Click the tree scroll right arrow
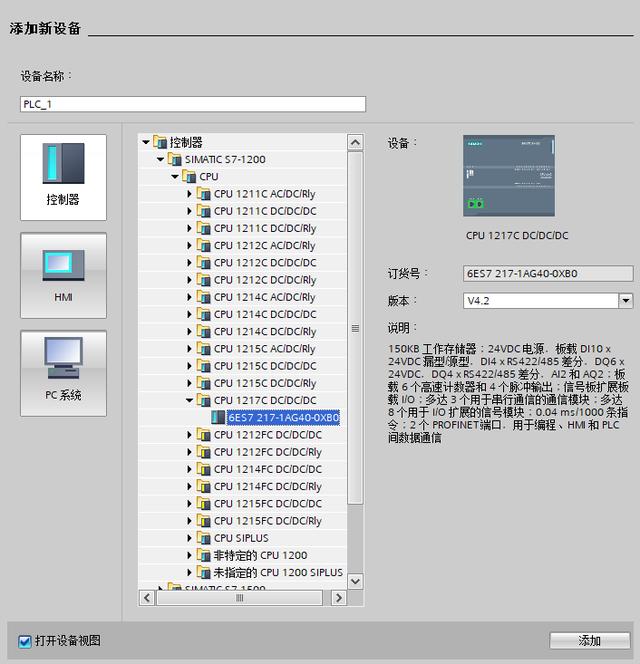 [338, 598]
